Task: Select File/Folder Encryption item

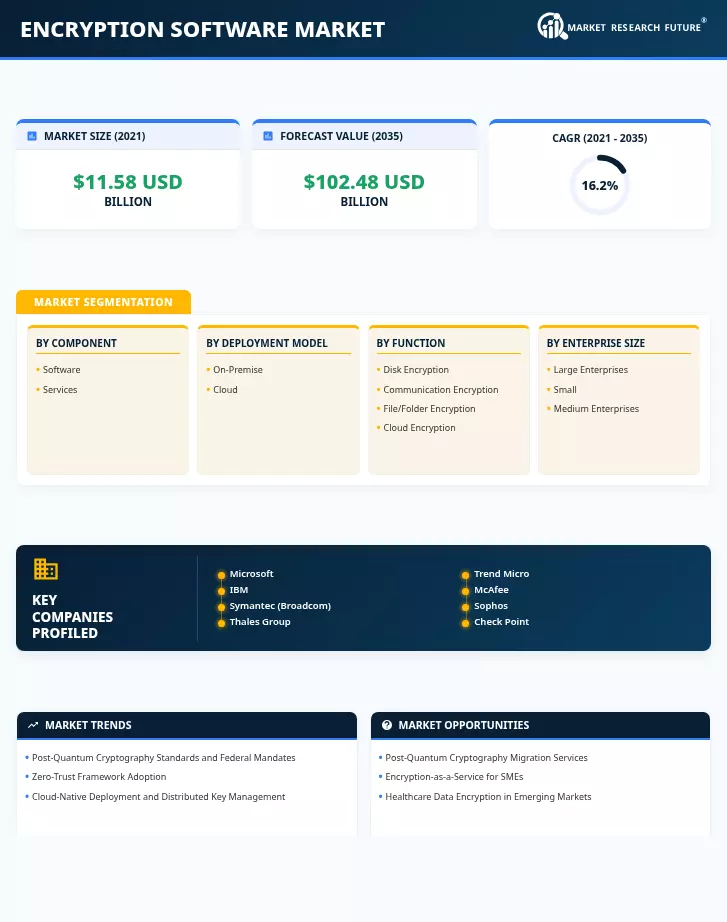Action: click(x=429, y=409)
